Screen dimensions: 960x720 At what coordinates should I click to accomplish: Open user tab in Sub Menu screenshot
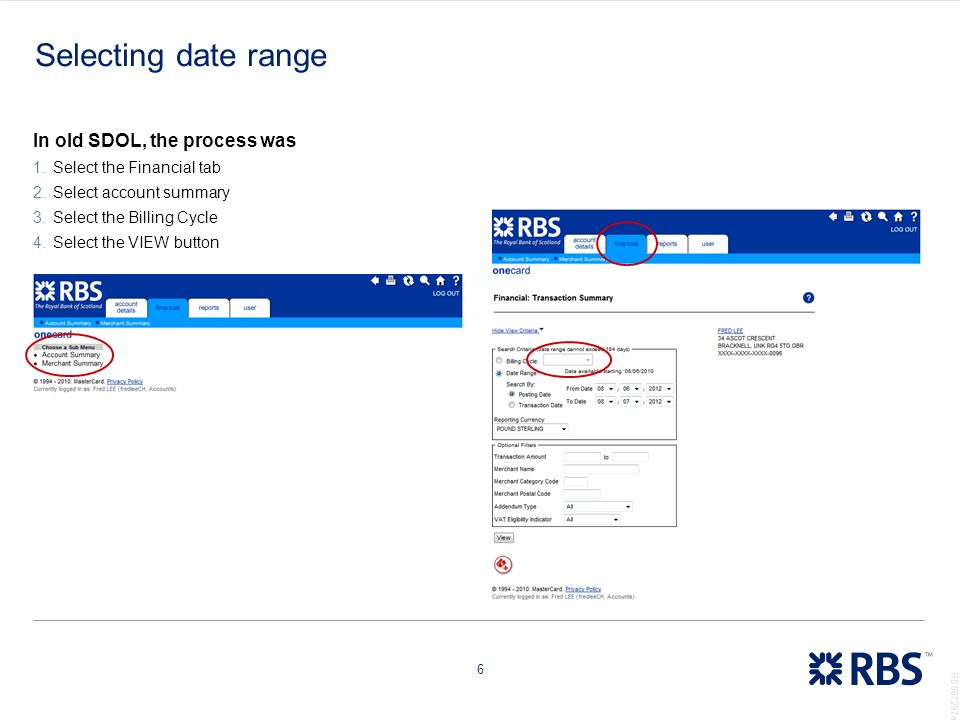pyautogui.click(x=250, y=308)
